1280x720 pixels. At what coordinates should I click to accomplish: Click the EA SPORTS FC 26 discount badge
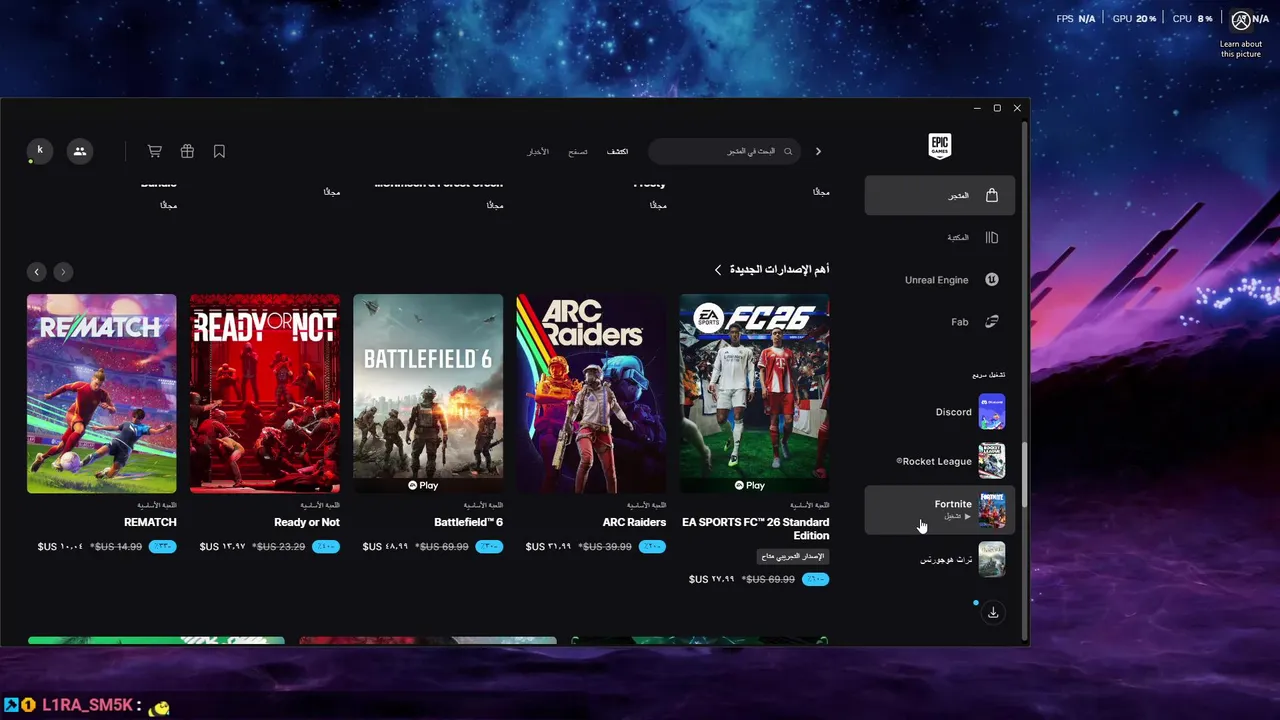tap(815, 579)
